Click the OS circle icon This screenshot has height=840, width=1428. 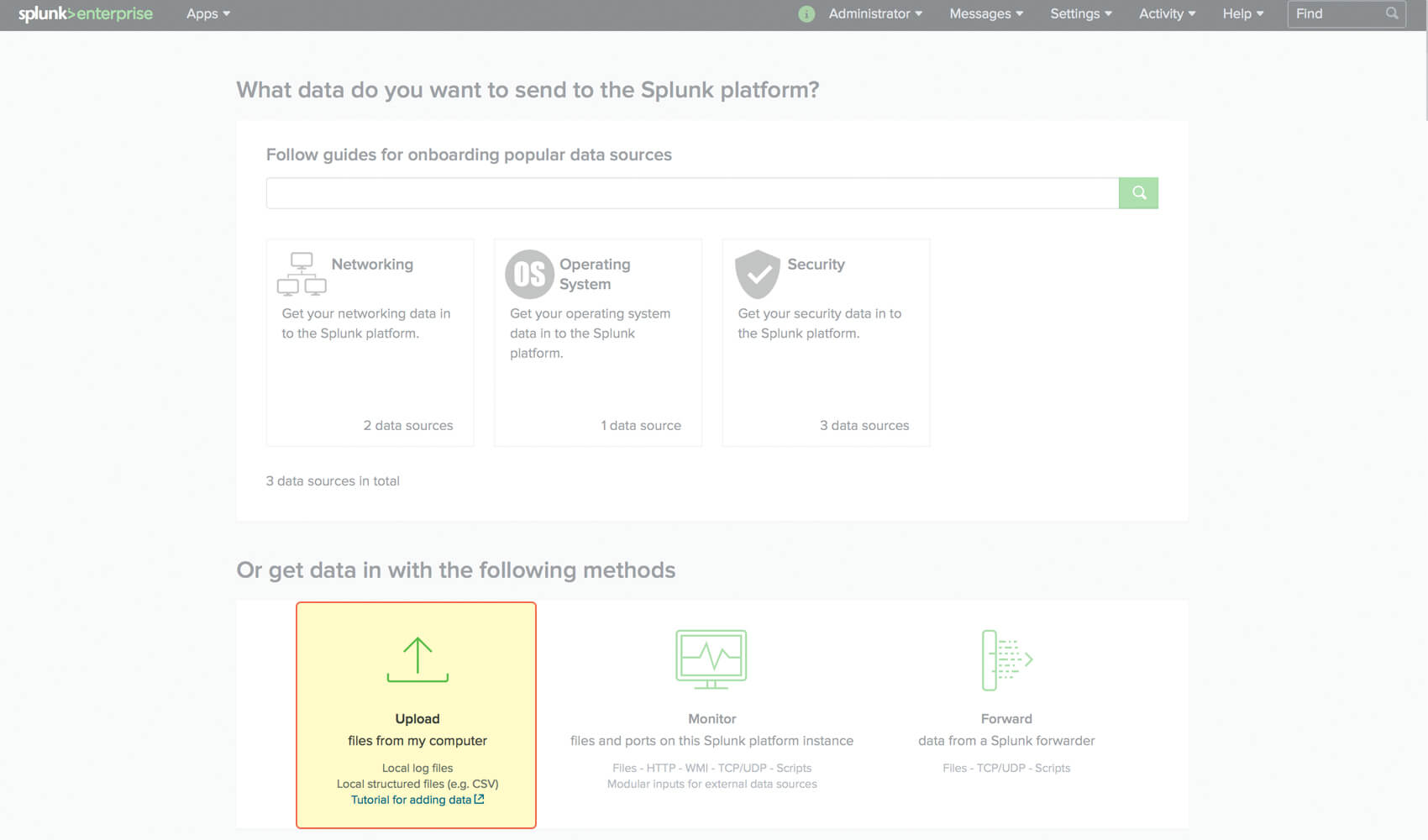[529, 274]
